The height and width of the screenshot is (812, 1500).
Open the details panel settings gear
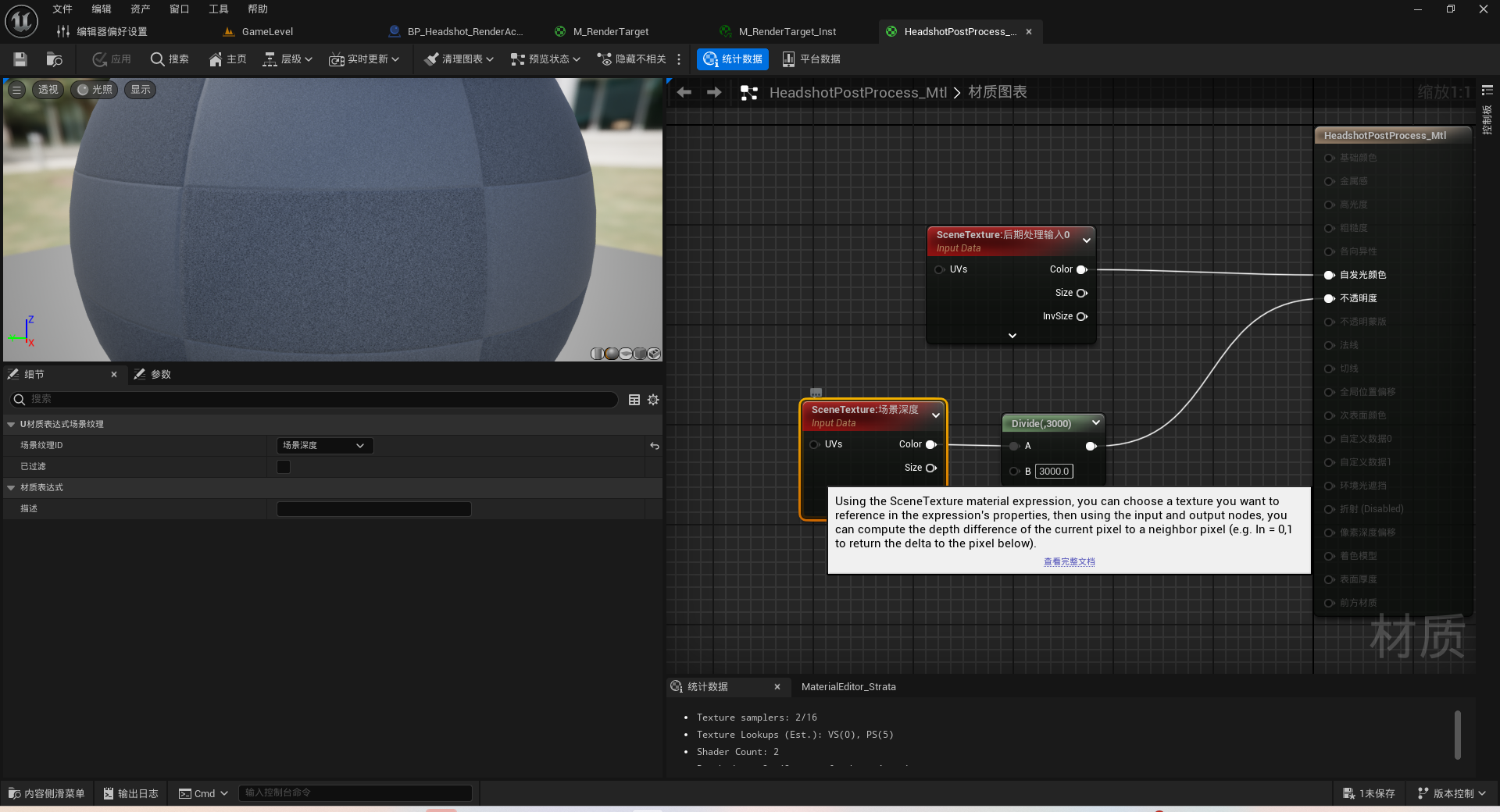click(x=653, y=400)
